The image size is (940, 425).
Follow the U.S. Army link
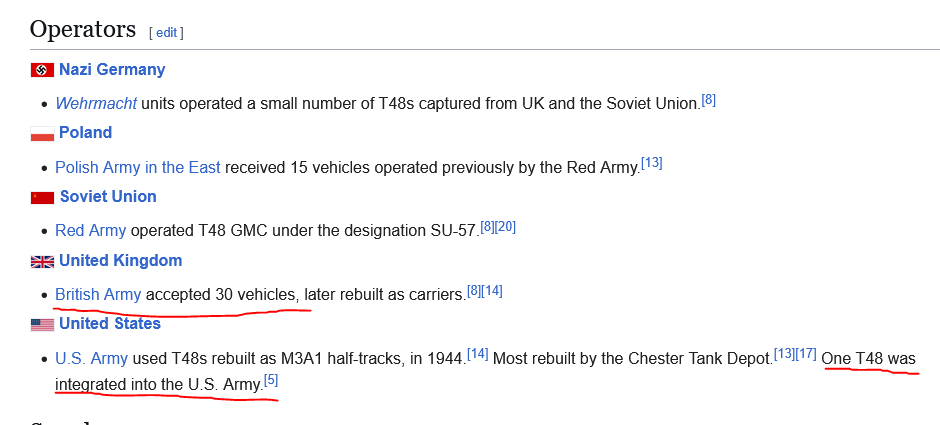point(91,358)
